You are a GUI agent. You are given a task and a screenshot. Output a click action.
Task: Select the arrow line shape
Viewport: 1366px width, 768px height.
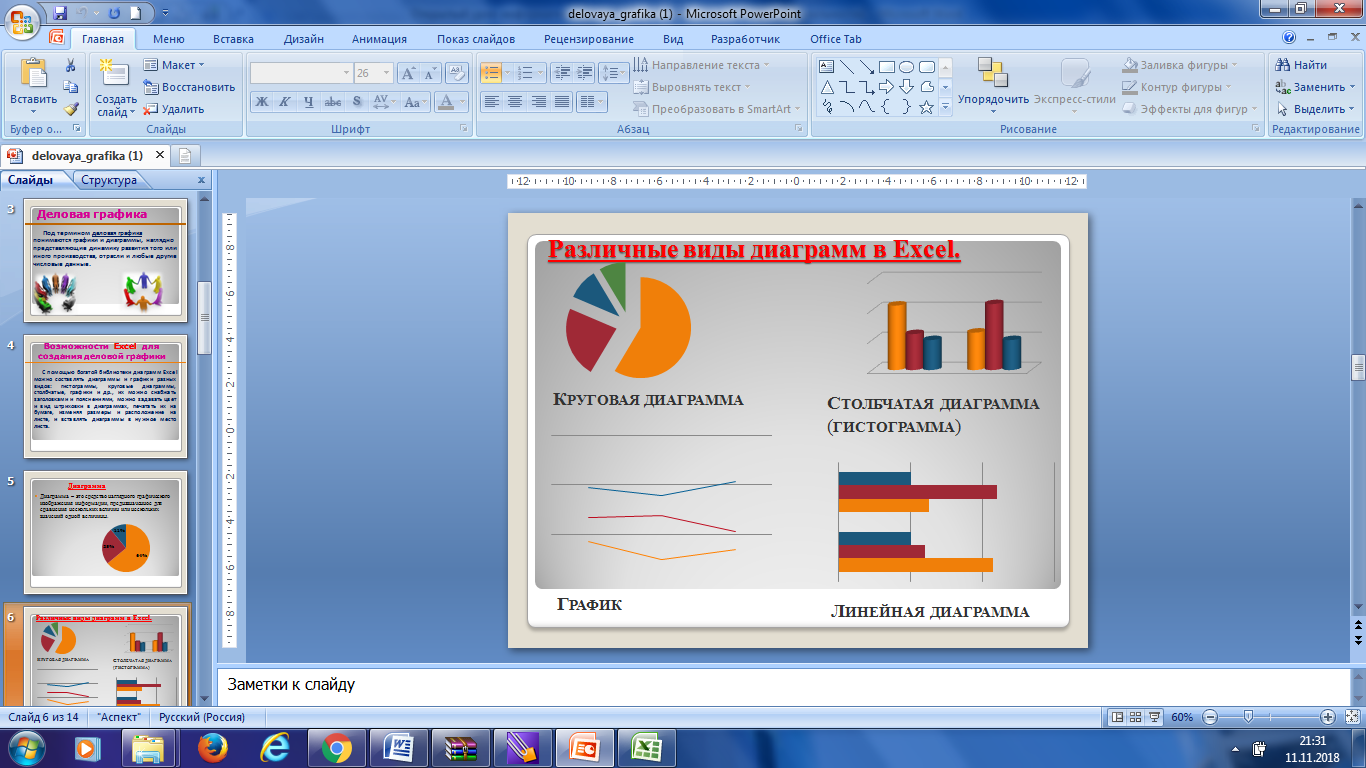866,67
